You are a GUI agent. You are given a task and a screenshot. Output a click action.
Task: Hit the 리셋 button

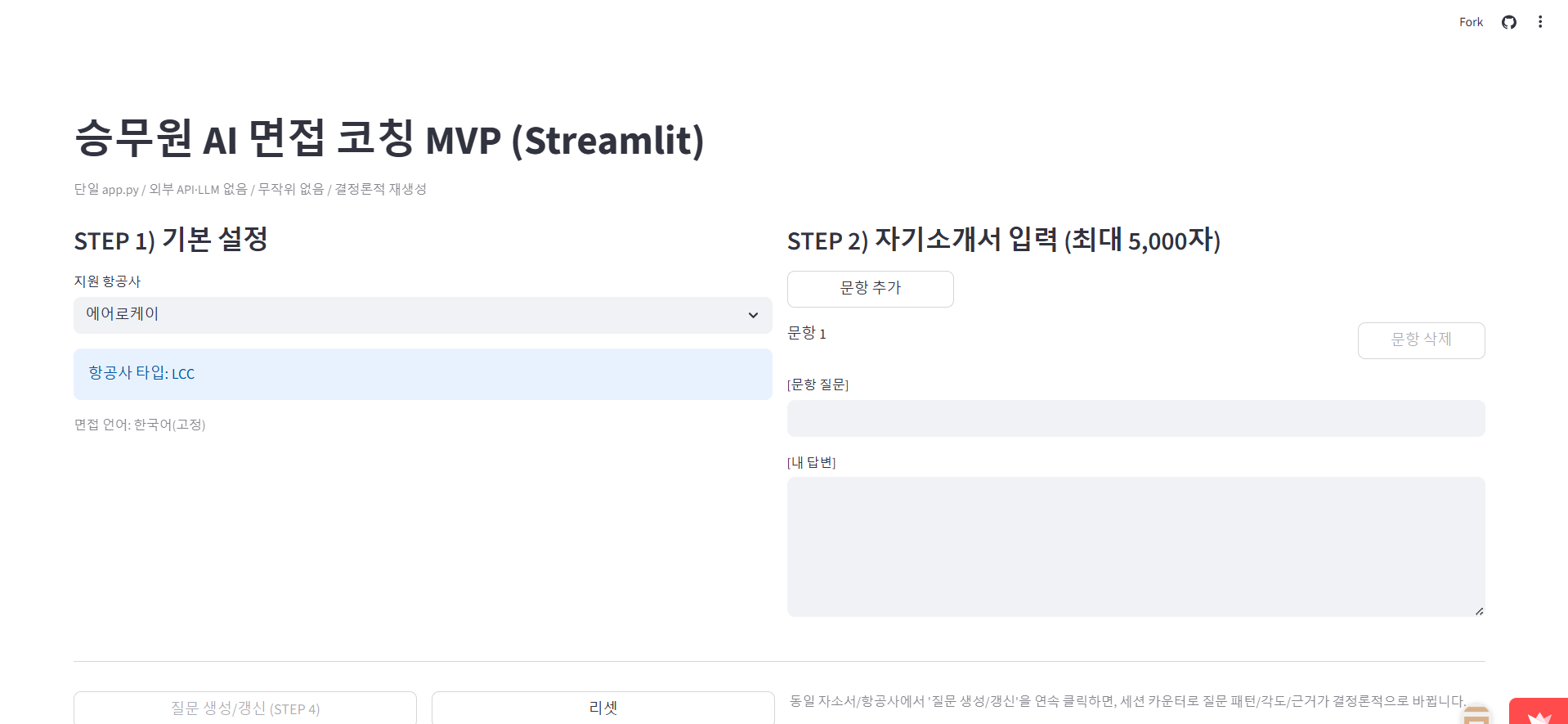[x=603, y=708]
